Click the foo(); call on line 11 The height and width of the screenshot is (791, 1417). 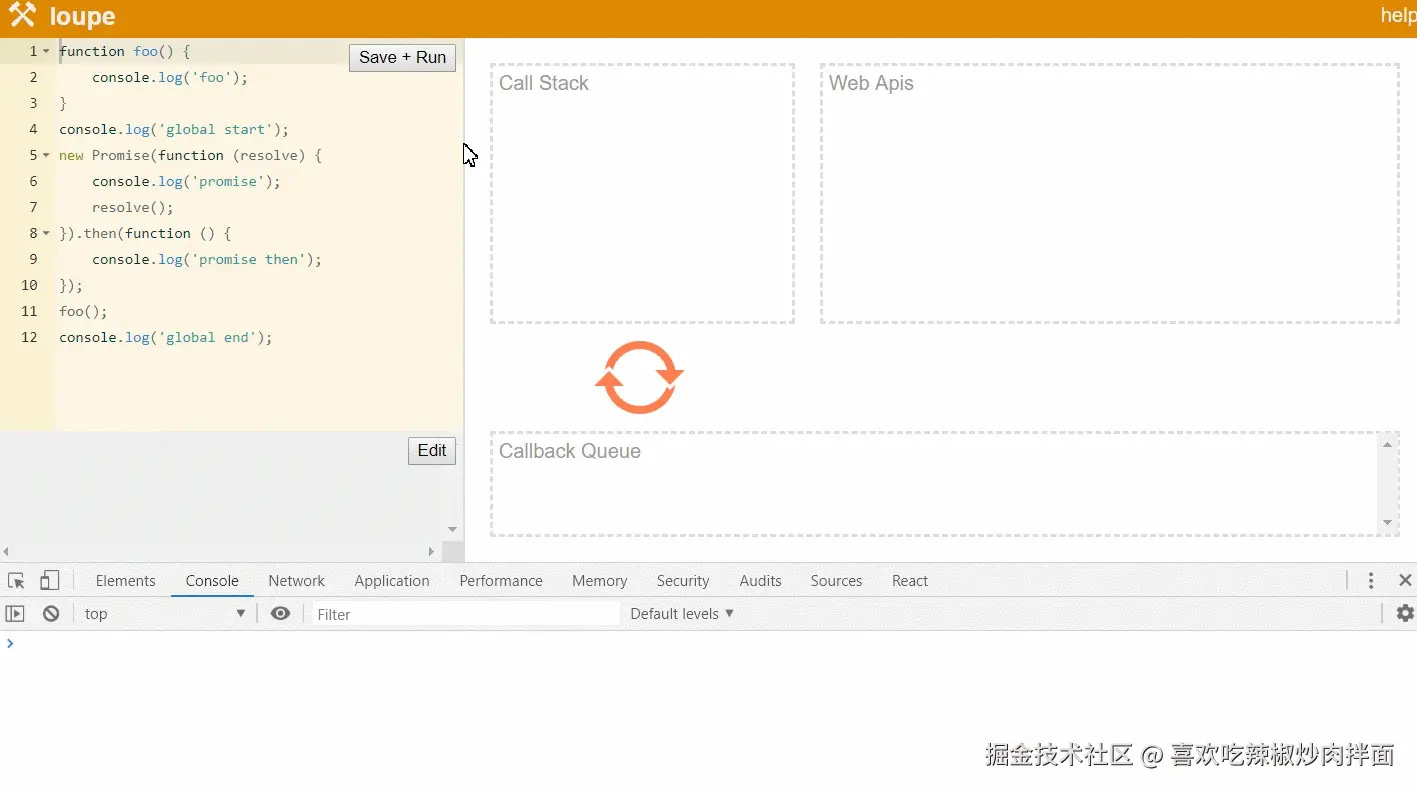click(83, 311)
